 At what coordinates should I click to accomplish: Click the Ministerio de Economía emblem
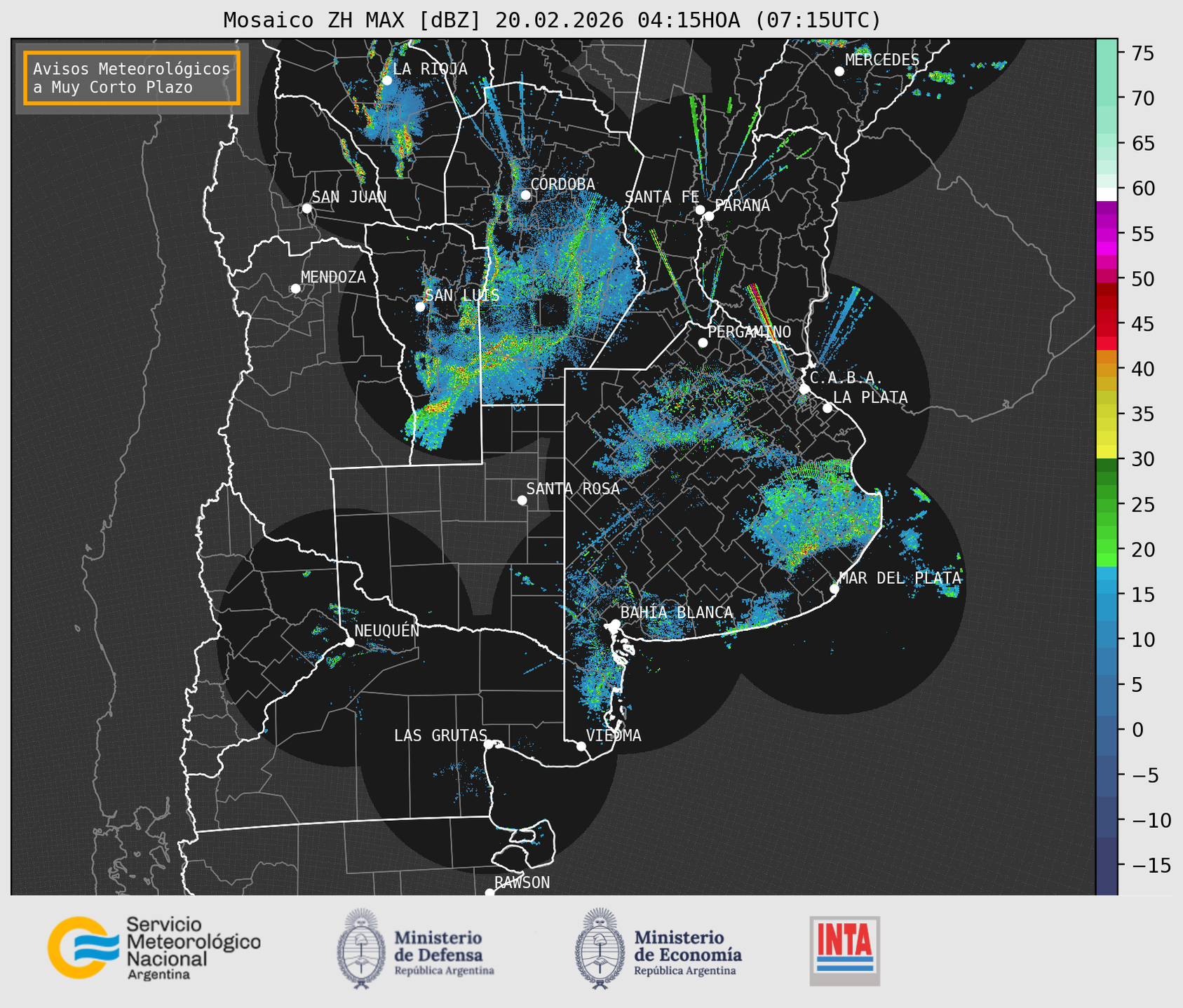[600, 948]
